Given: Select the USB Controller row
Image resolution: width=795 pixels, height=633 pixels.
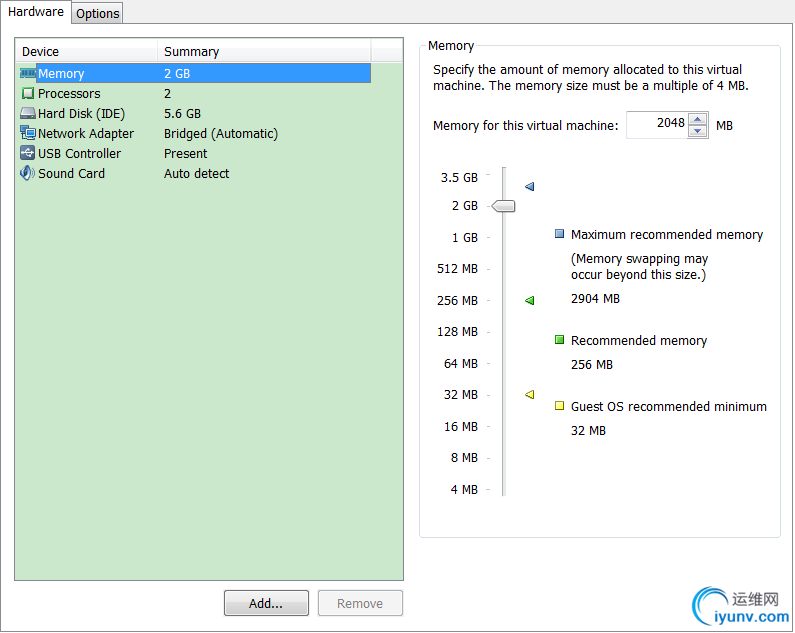Looking at the screenshot, I should 195,153.
